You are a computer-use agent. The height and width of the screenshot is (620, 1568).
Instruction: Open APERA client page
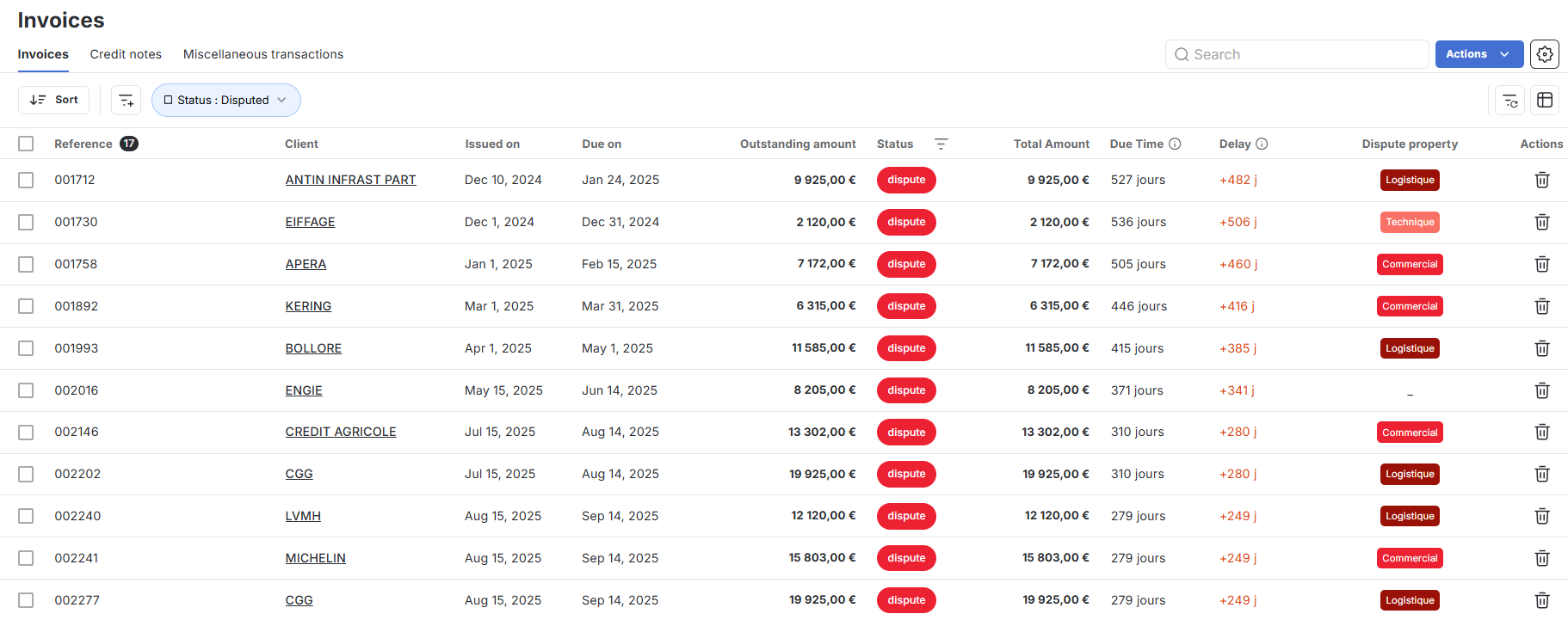[306, 264]
